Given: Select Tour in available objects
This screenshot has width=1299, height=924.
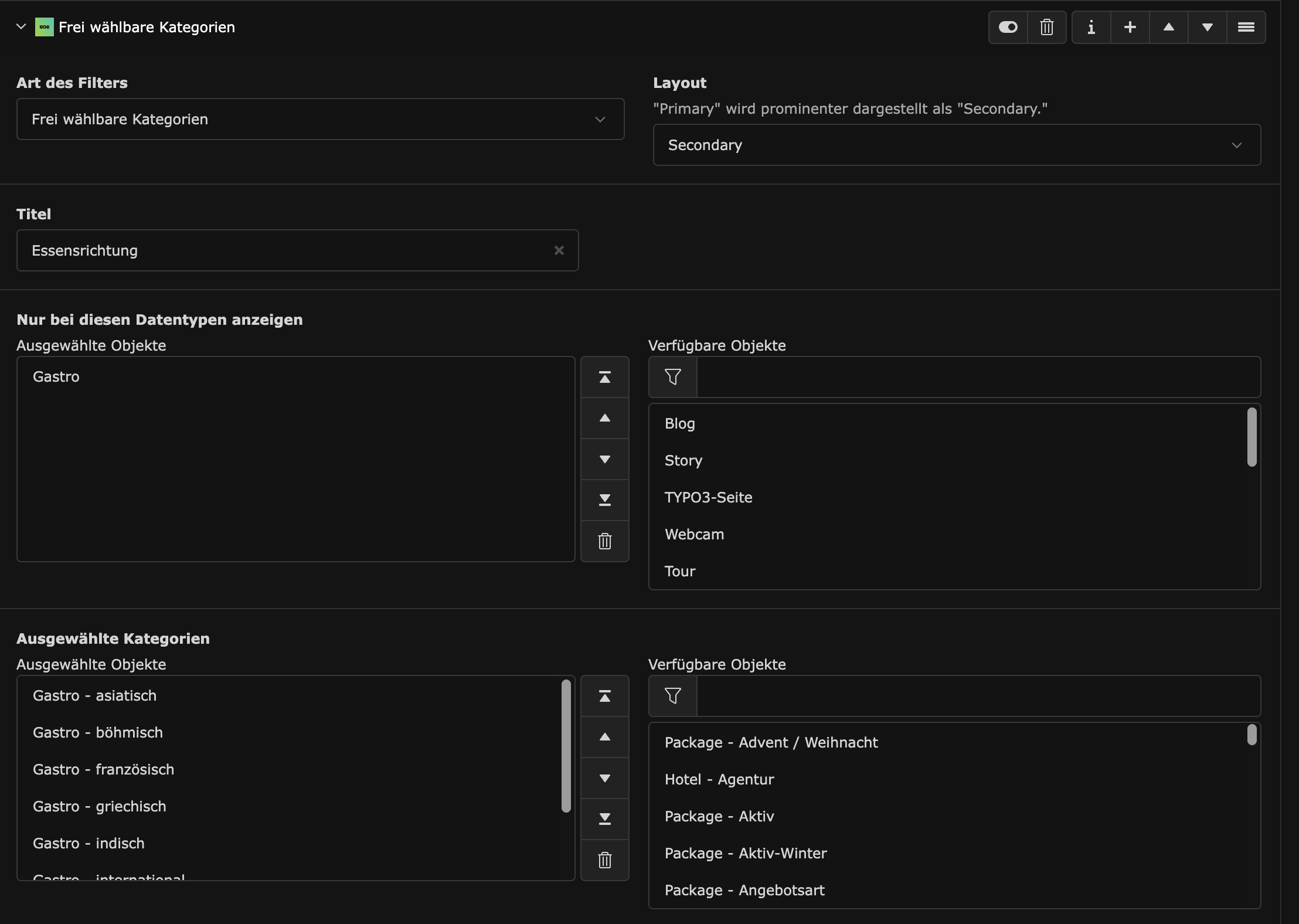Looking at the screenshot, I should coord(948,571).
